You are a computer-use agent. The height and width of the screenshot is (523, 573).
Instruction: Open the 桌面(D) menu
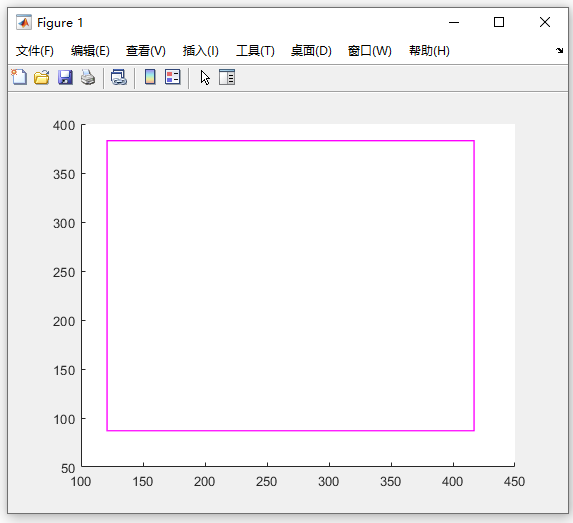pos(311,50)
